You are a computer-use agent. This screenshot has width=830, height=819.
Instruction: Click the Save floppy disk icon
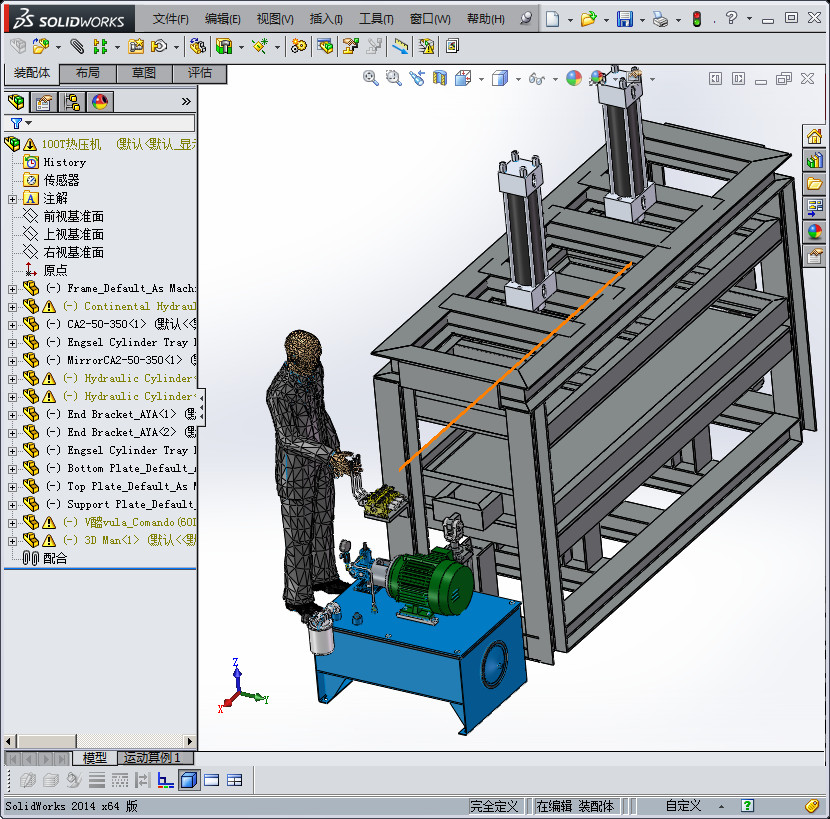click(x=625, y=19)
